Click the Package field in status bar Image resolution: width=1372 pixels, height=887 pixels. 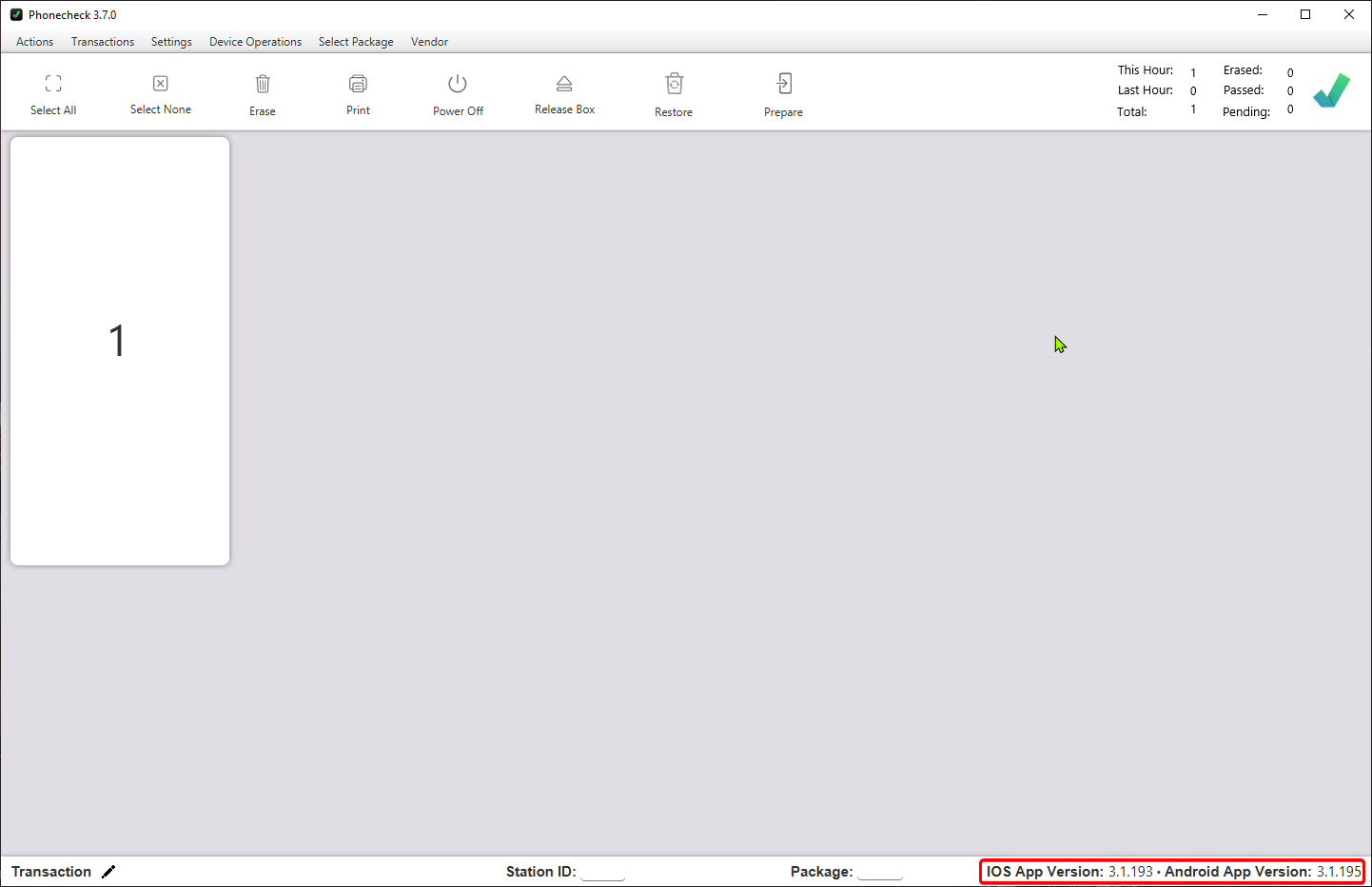(x=879, y=872)
